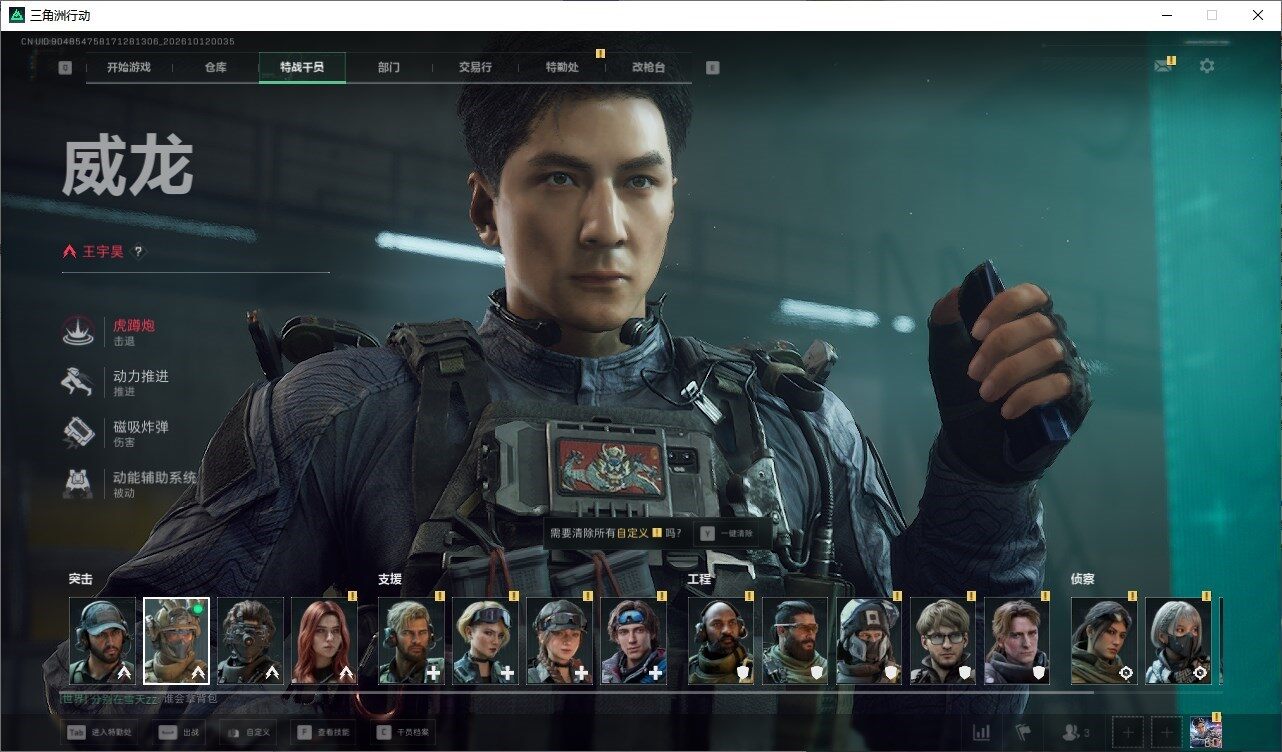Select the 特战干员 tab
The image size is (1282, 752).
(302, 68)
